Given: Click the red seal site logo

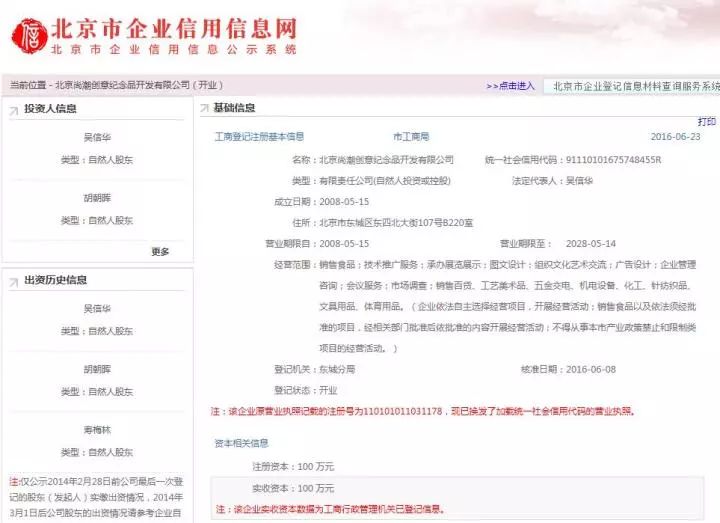Looking at the screenshot, I should tap(29, 36).
